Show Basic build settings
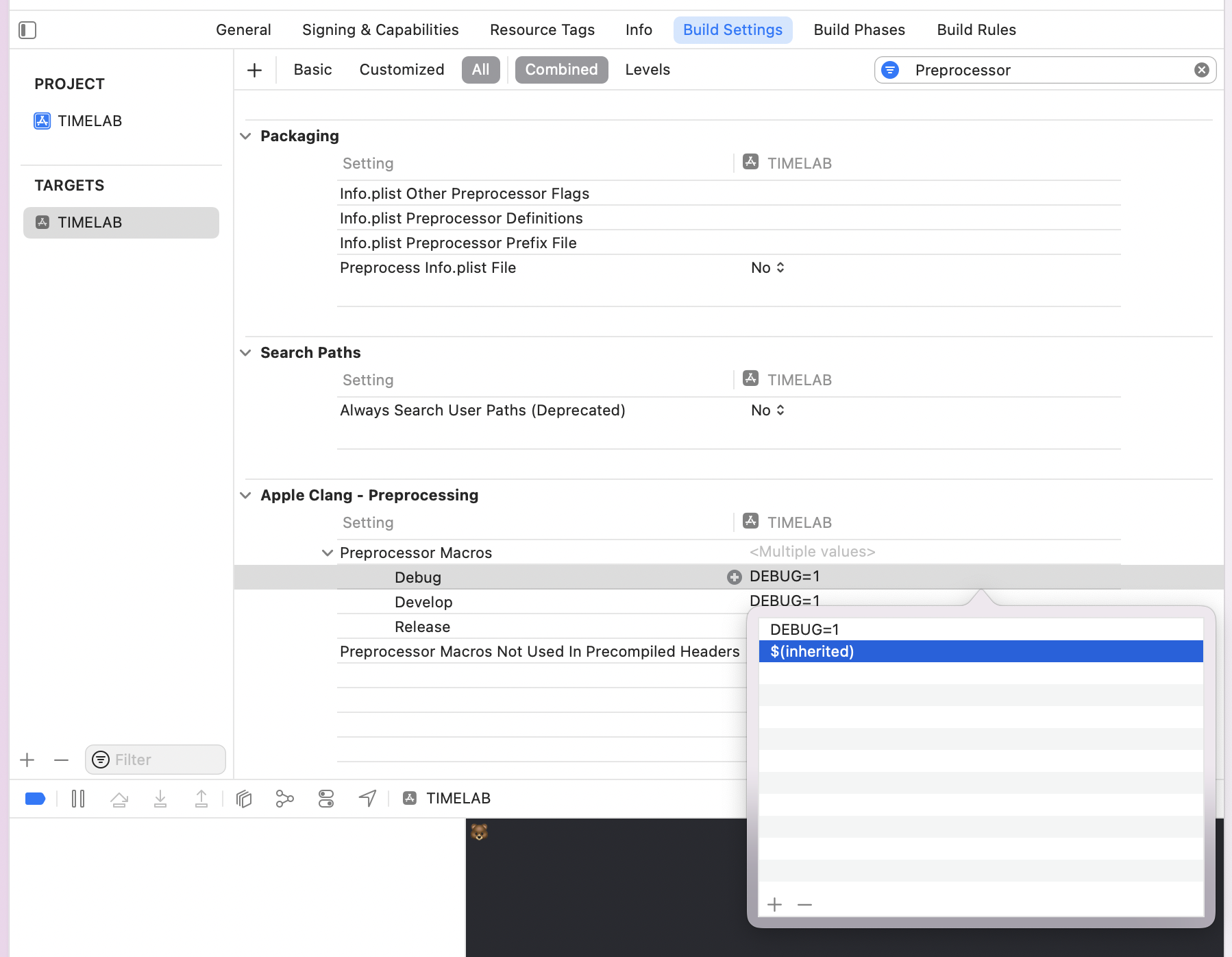 [312, 70]
